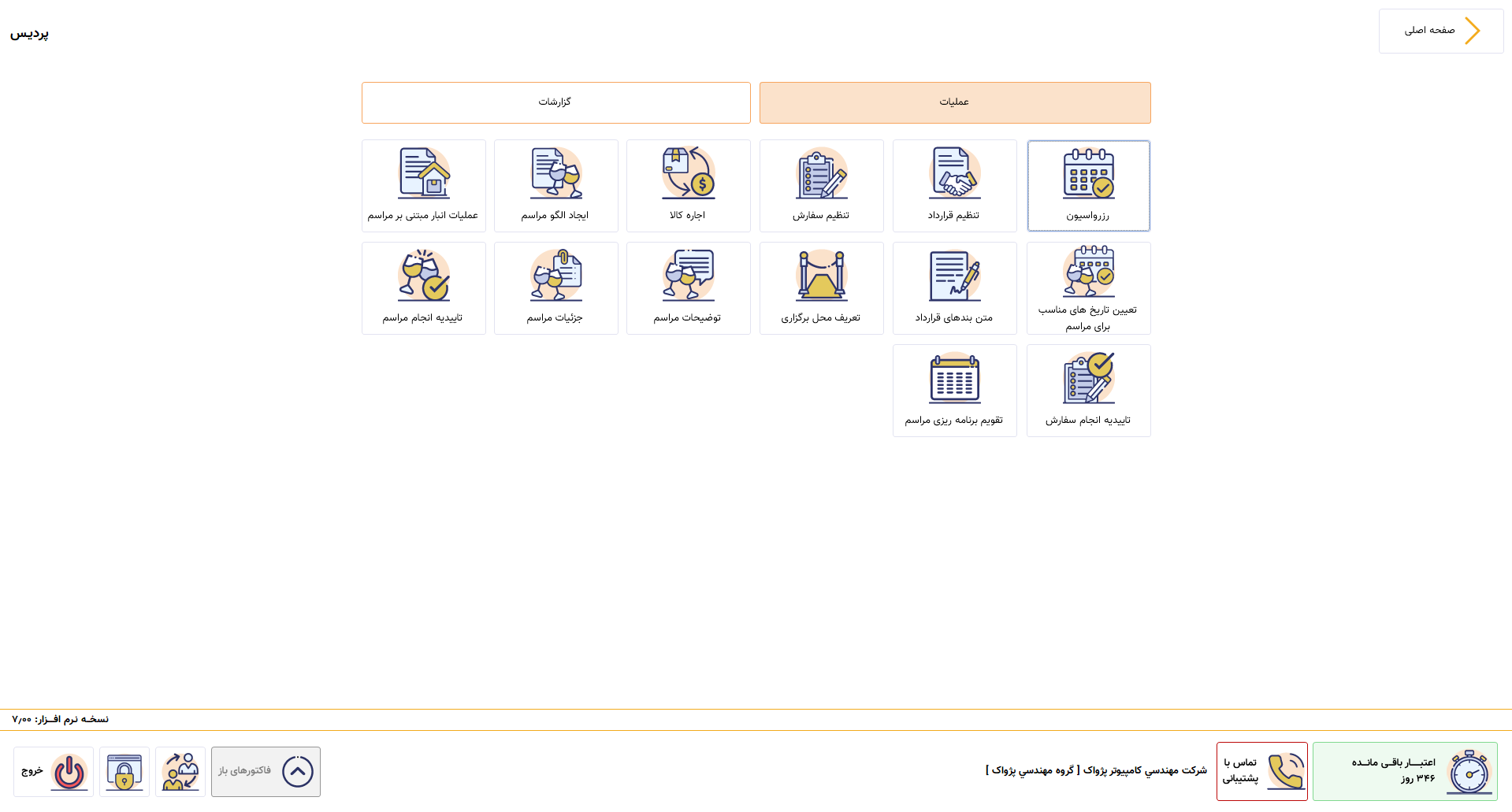Image resolution: width=1512 pixels, height=812 pixels.
Task: Click the تنظیم سفارش clipboard icon
Action: click(821, 175)
